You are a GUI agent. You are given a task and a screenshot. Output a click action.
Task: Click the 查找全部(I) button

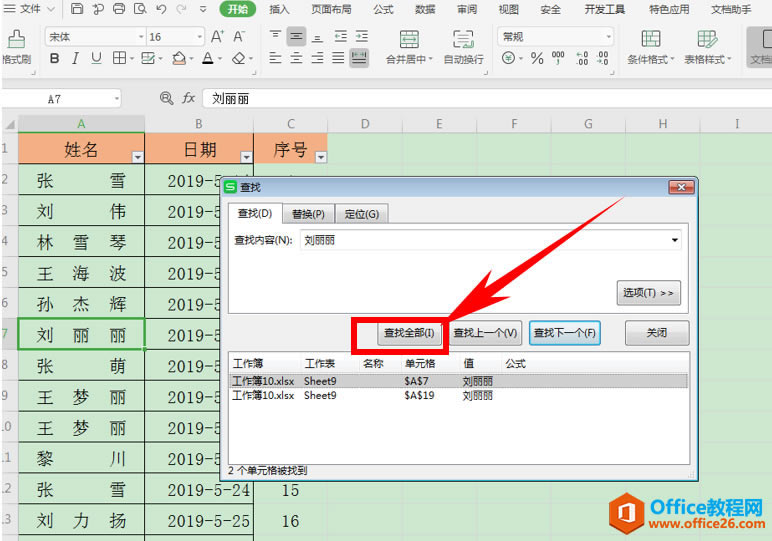(409, 333)
